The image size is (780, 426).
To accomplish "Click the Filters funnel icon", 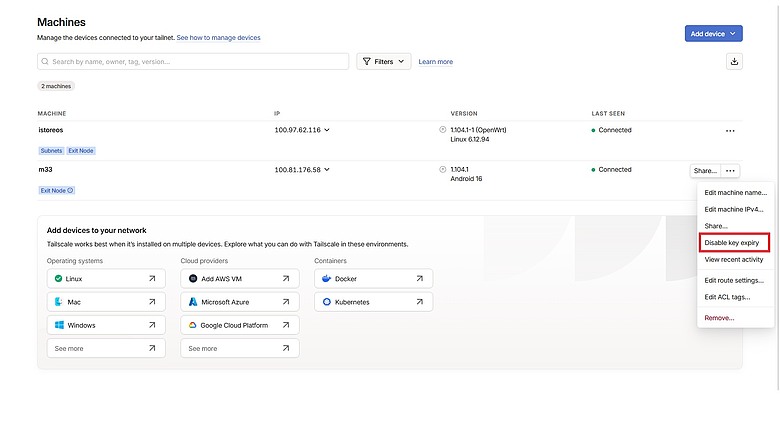I will 367,62.
